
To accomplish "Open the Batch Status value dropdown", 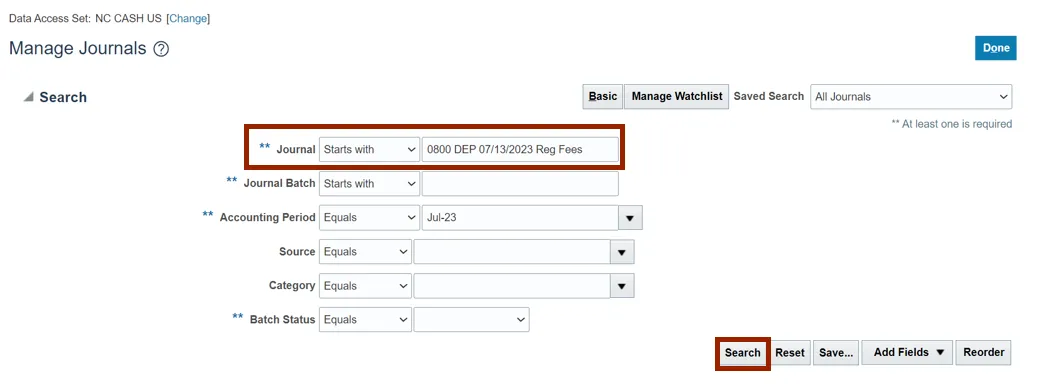I will [471, 320].
